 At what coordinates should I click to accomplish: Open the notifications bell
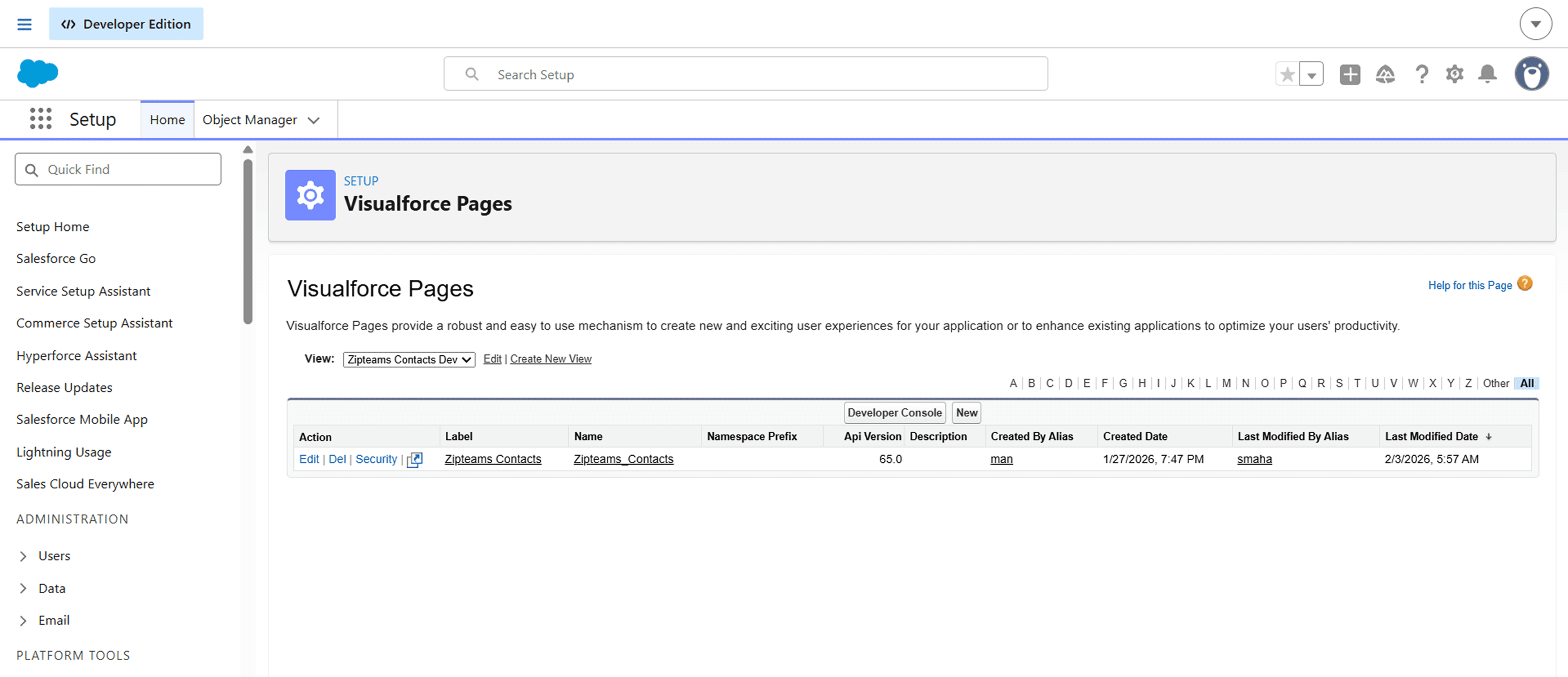coord(1487,74)
